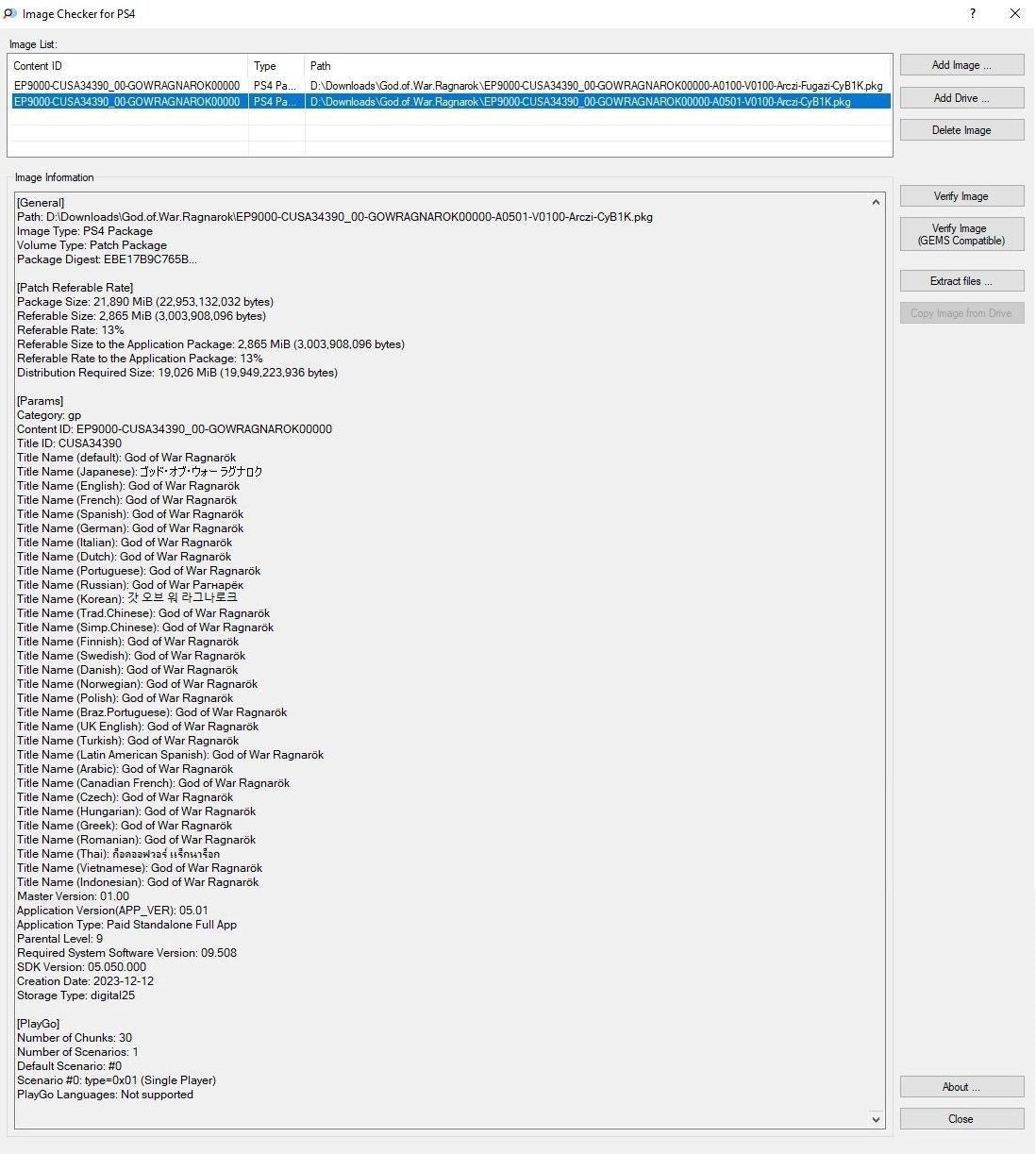Image resolution: width=1036 pixels, height=1154 pixels.
Task: Select the A0501-V0100 package row path
Action: pos(580,102)
